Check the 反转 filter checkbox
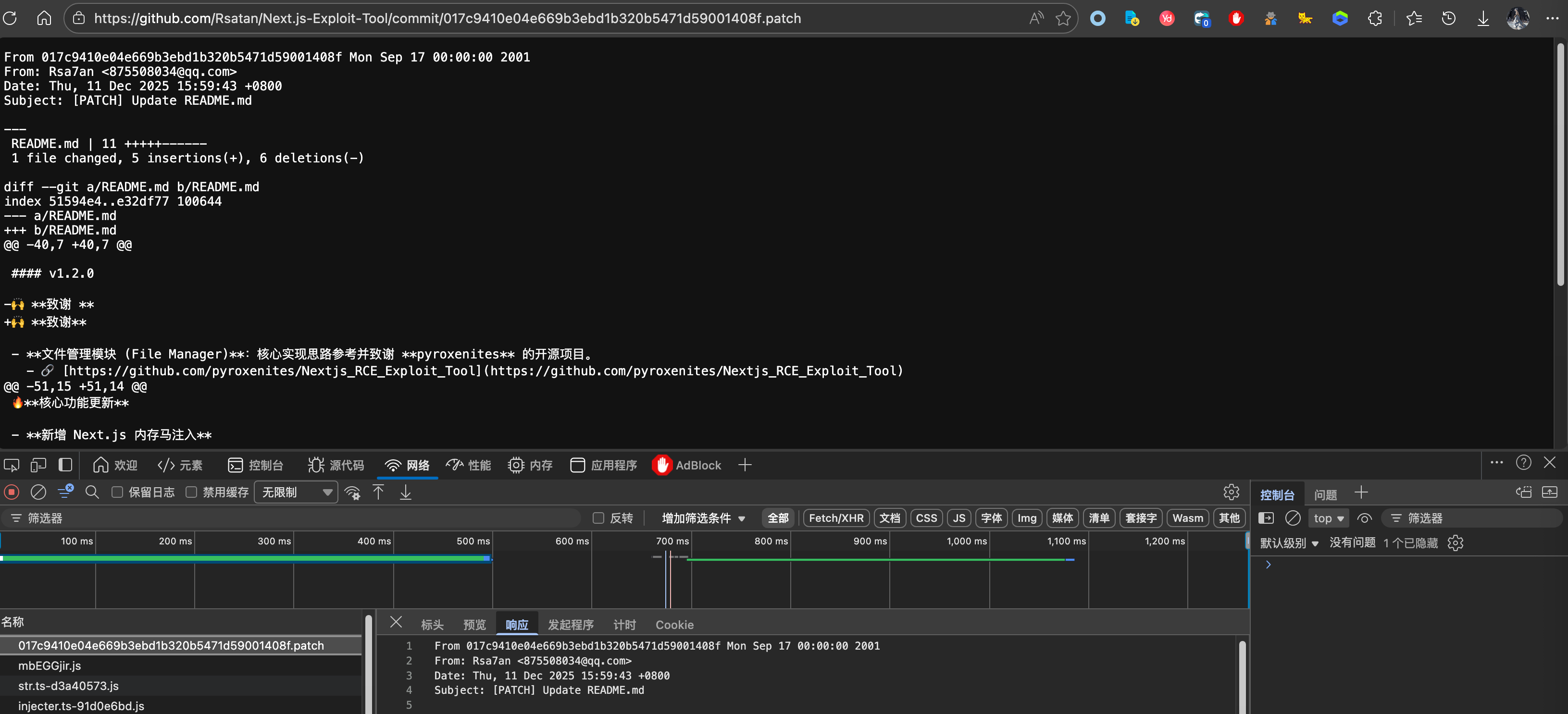The height and width of the screenshot is (714, 1568). [x=598, y=518]
